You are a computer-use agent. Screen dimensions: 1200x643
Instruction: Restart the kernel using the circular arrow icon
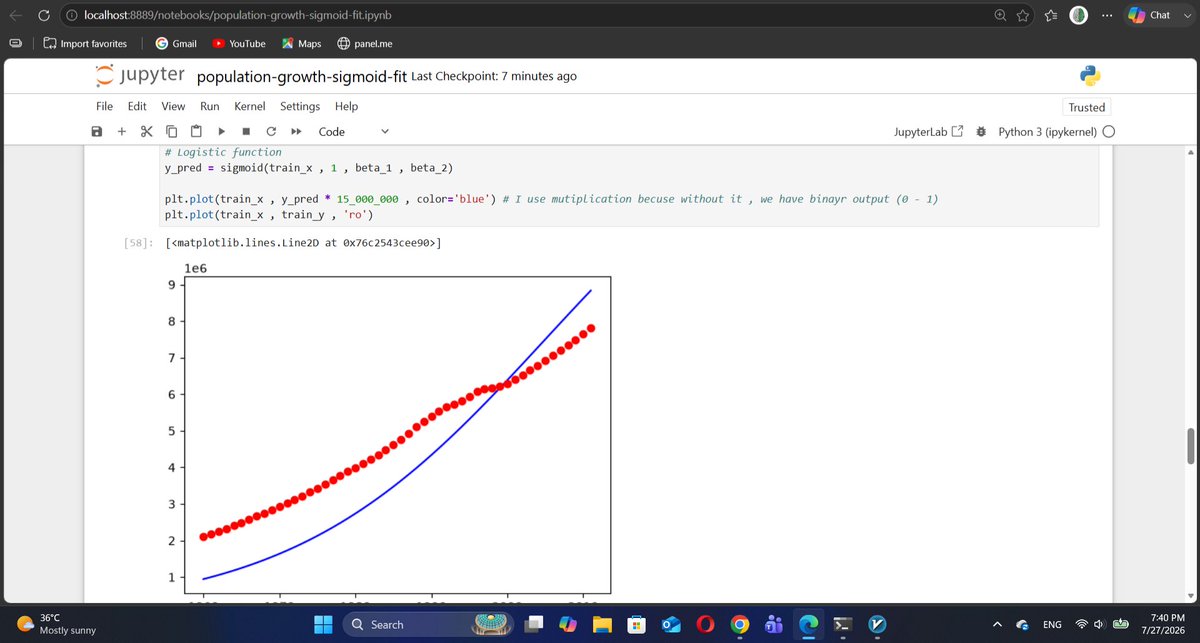click(271, 131)
